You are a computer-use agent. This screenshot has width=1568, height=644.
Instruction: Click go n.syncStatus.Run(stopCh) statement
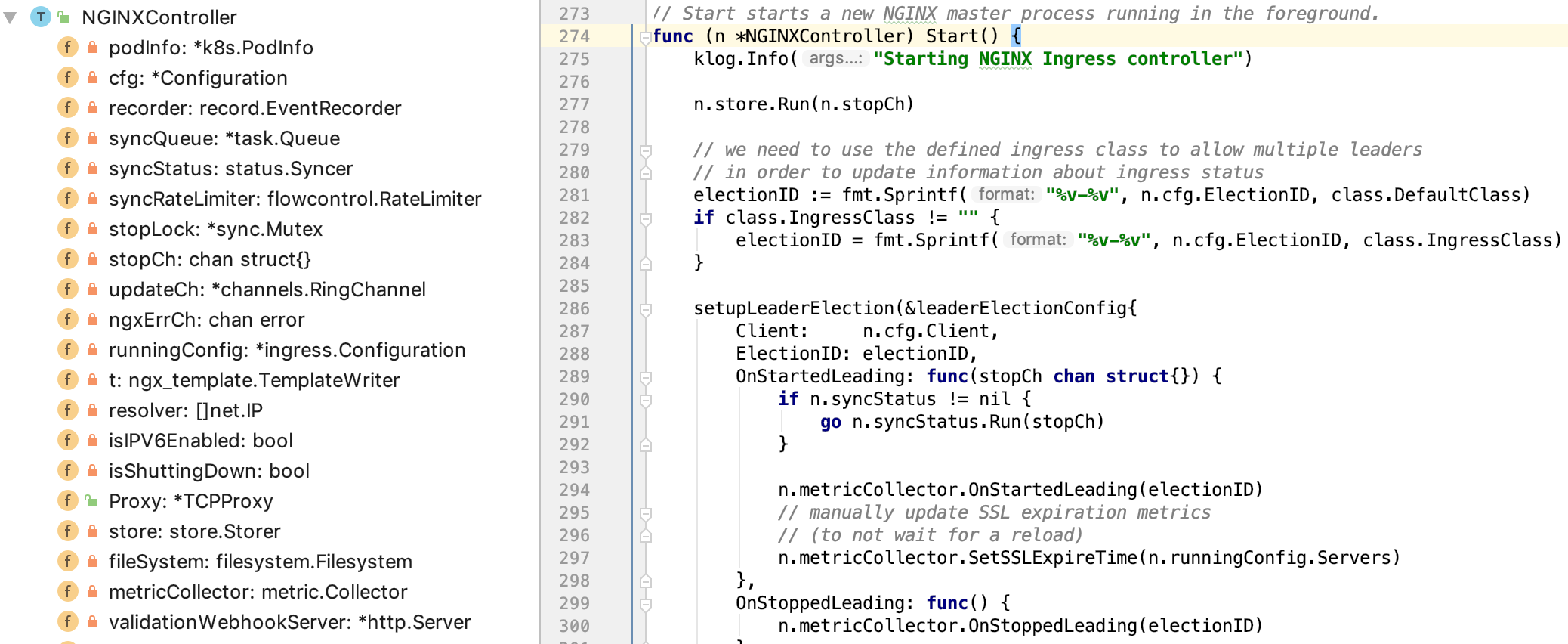[962, 422]
